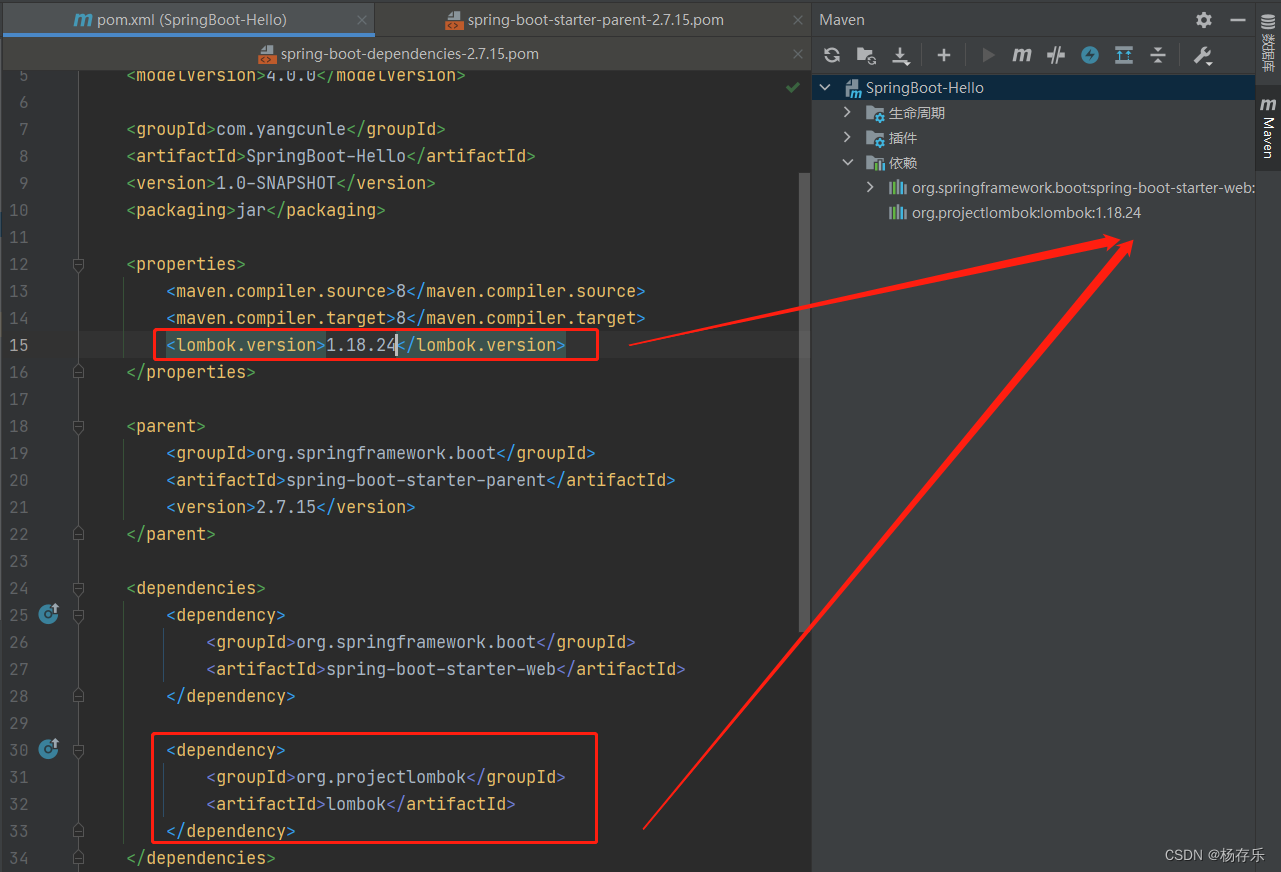The width and height of the screenshot is (1281, 872).
Task: Collapse all in Maven tree
Action: (1158, 55)
